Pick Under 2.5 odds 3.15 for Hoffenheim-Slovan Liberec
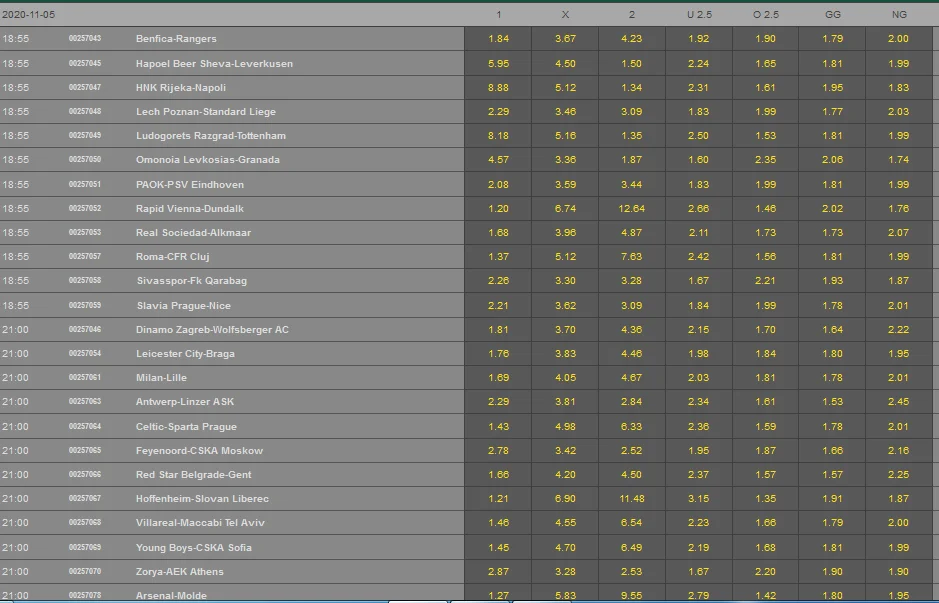 698,499
